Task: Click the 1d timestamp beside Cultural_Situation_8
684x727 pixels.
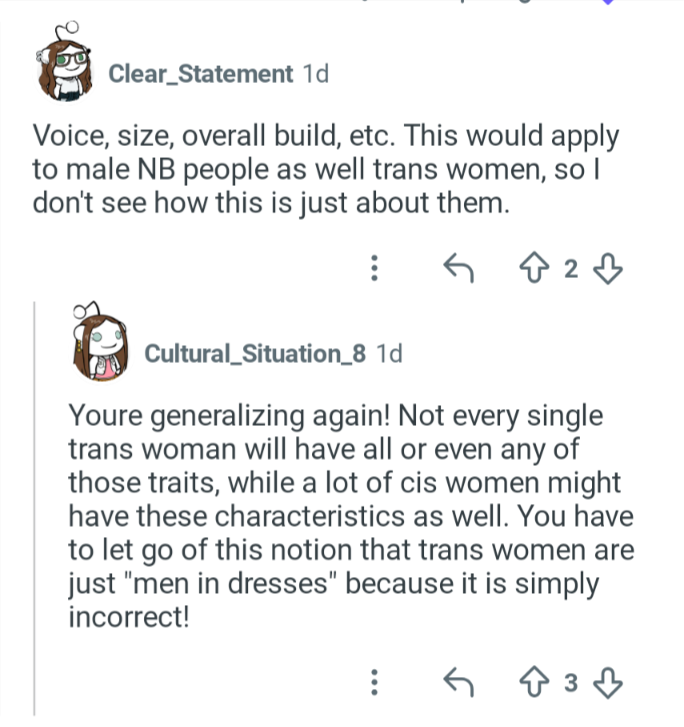Action: click(x=389, y=353)
